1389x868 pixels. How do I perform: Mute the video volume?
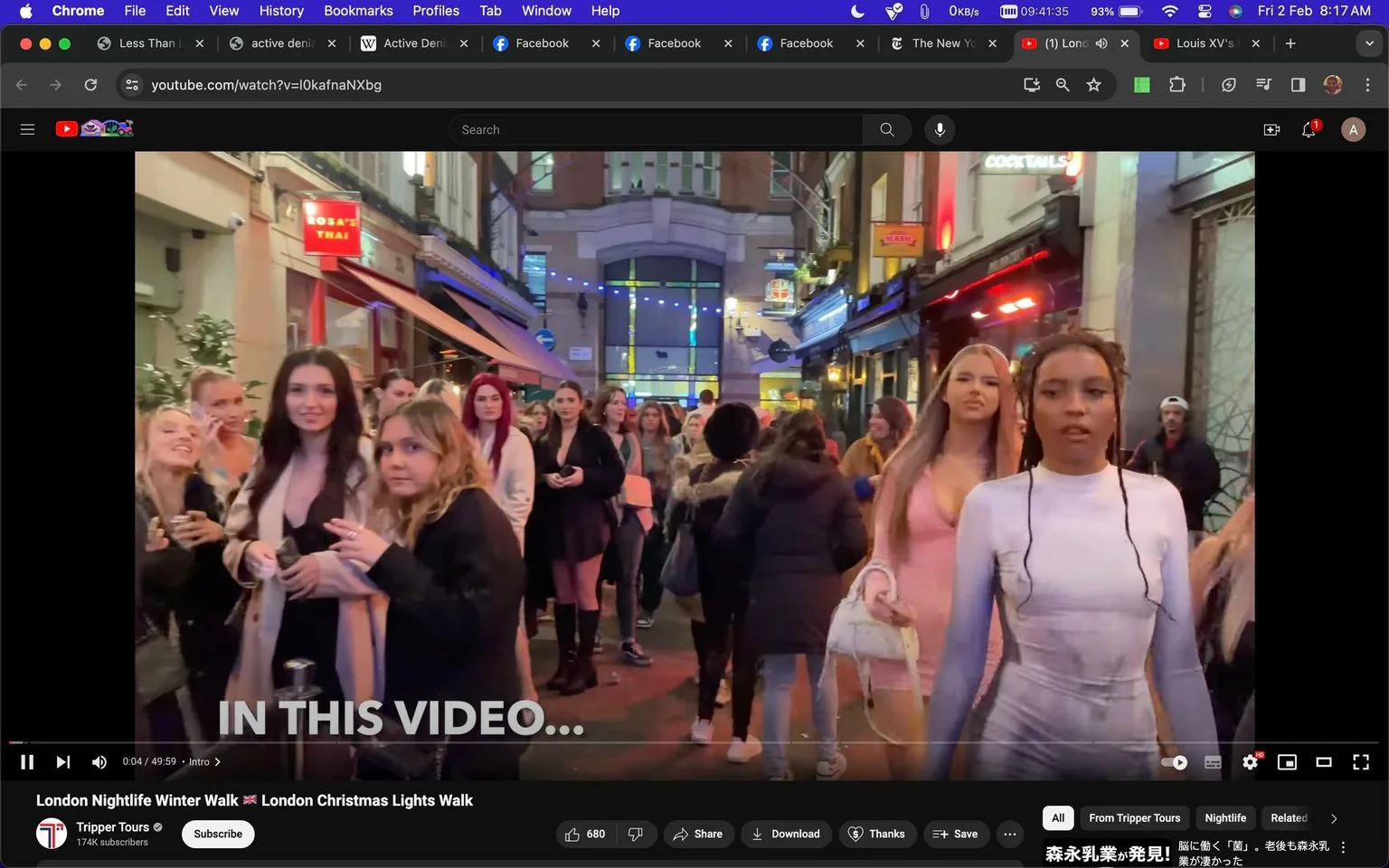tap(99, 762)
